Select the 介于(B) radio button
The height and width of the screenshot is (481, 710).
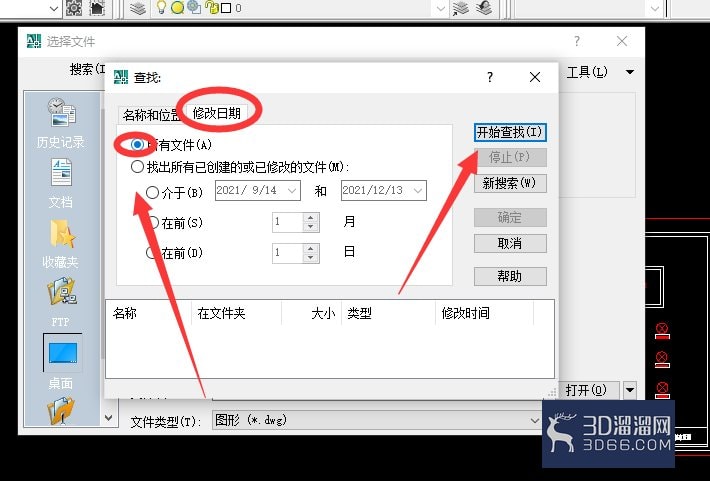[152, 192]
